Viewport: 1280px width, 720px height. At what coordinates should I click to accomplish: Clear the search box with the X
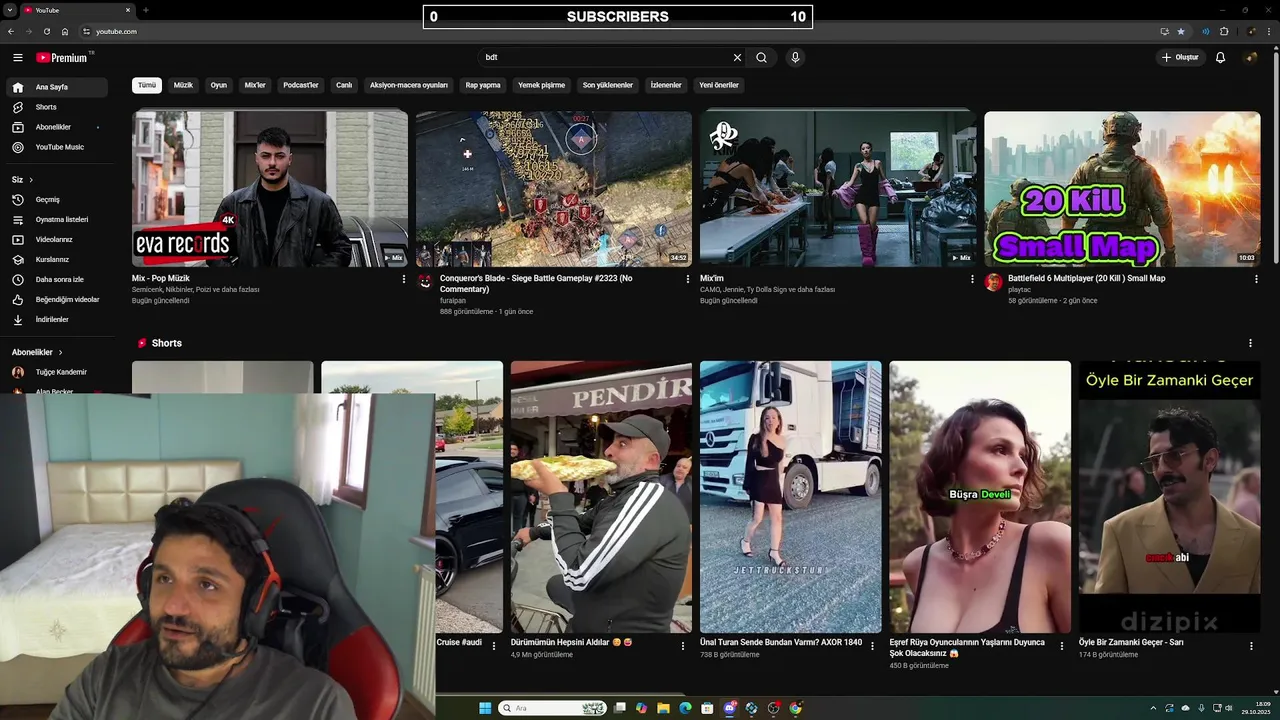coord(737,57)
